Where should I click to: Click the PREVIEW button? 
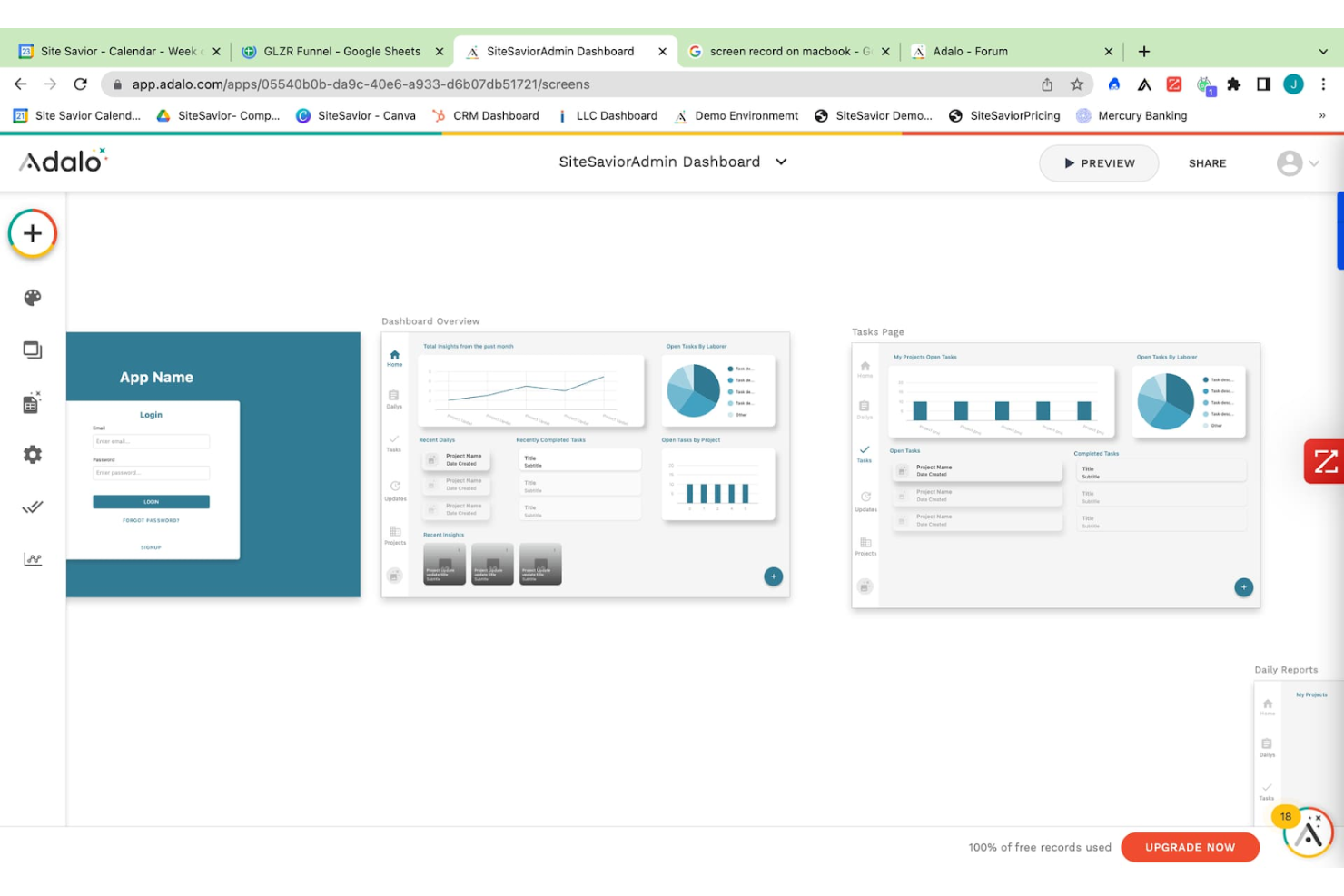click(1099, 163)
